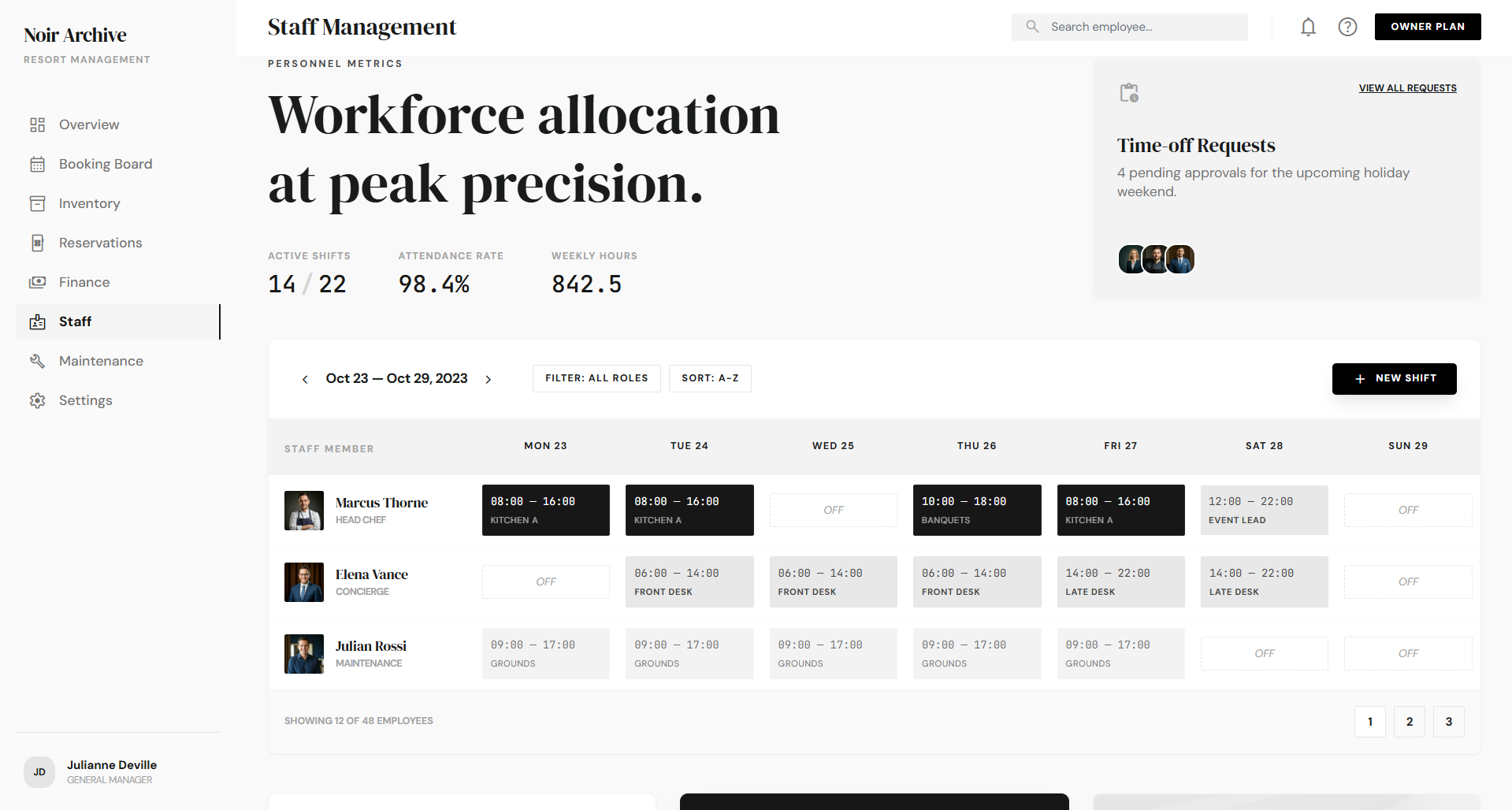Click Marcus Thorne's profile photo
The width and height of the screenshot is (1512, 810).
[x=304, y=511]
